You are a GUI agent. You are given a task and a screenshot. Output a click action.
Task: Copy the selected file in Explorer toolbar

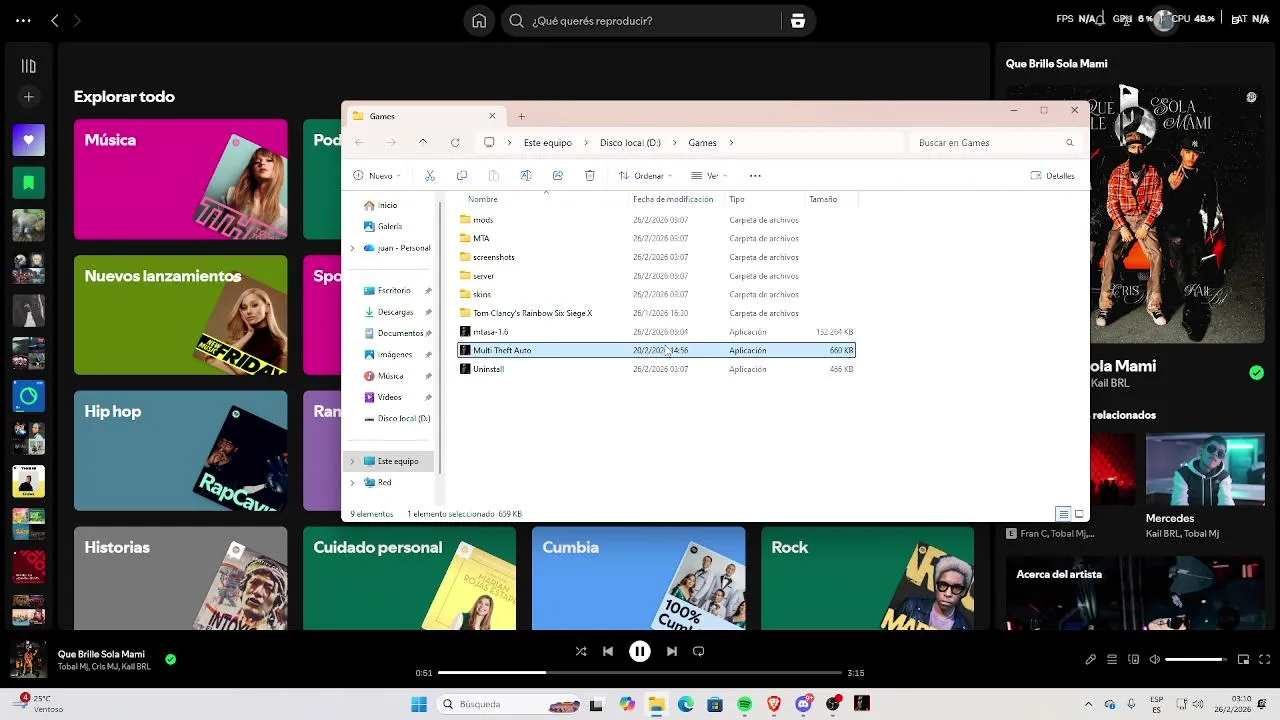(x=462, y=176)
